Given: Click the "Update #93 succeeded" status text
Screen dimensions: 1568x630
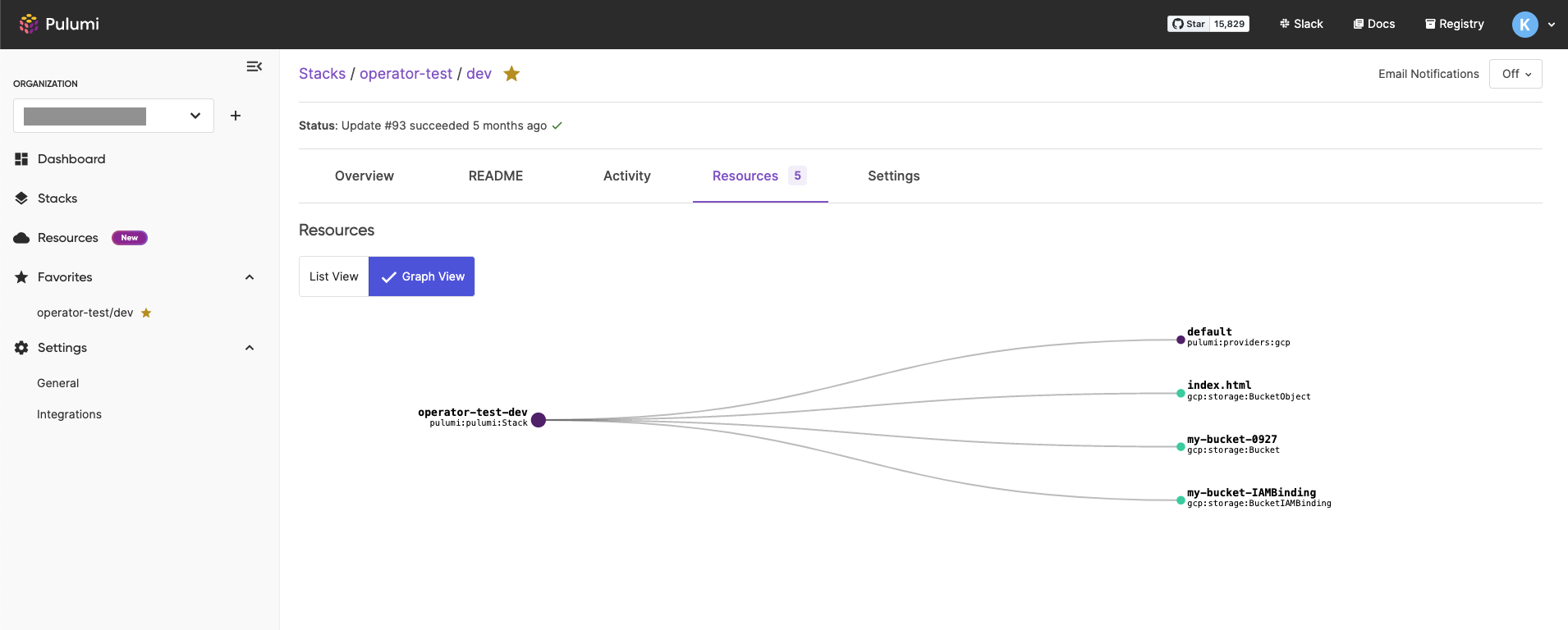Looking at the screenshot, I should point(406,126).
